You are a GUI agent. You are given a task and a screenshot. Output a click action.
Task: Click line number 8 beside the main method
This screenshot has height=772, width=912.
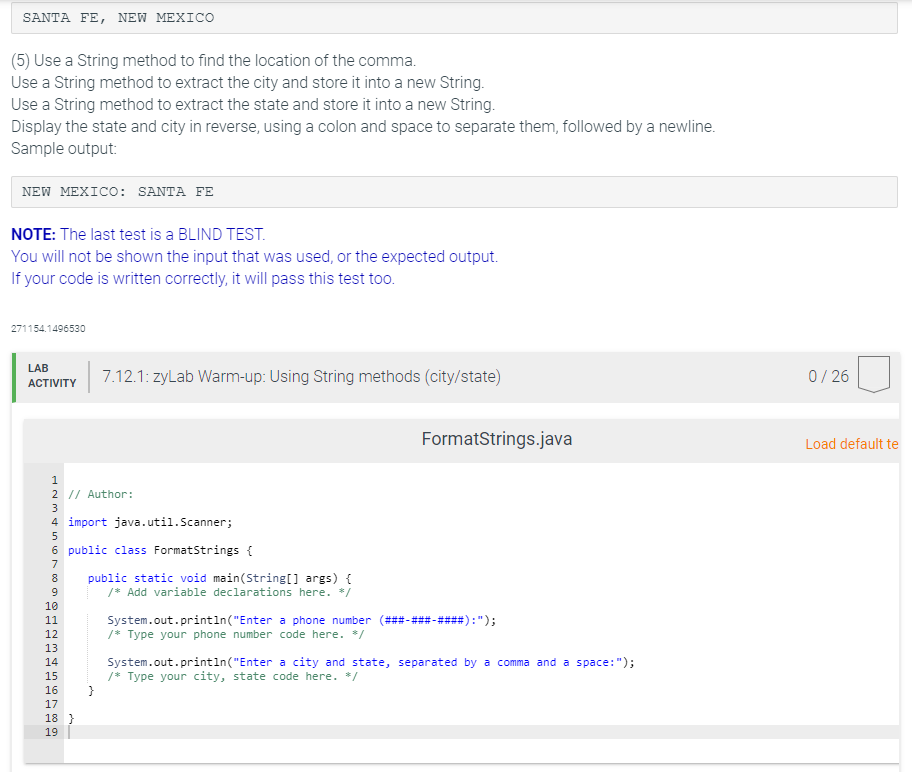53,578
